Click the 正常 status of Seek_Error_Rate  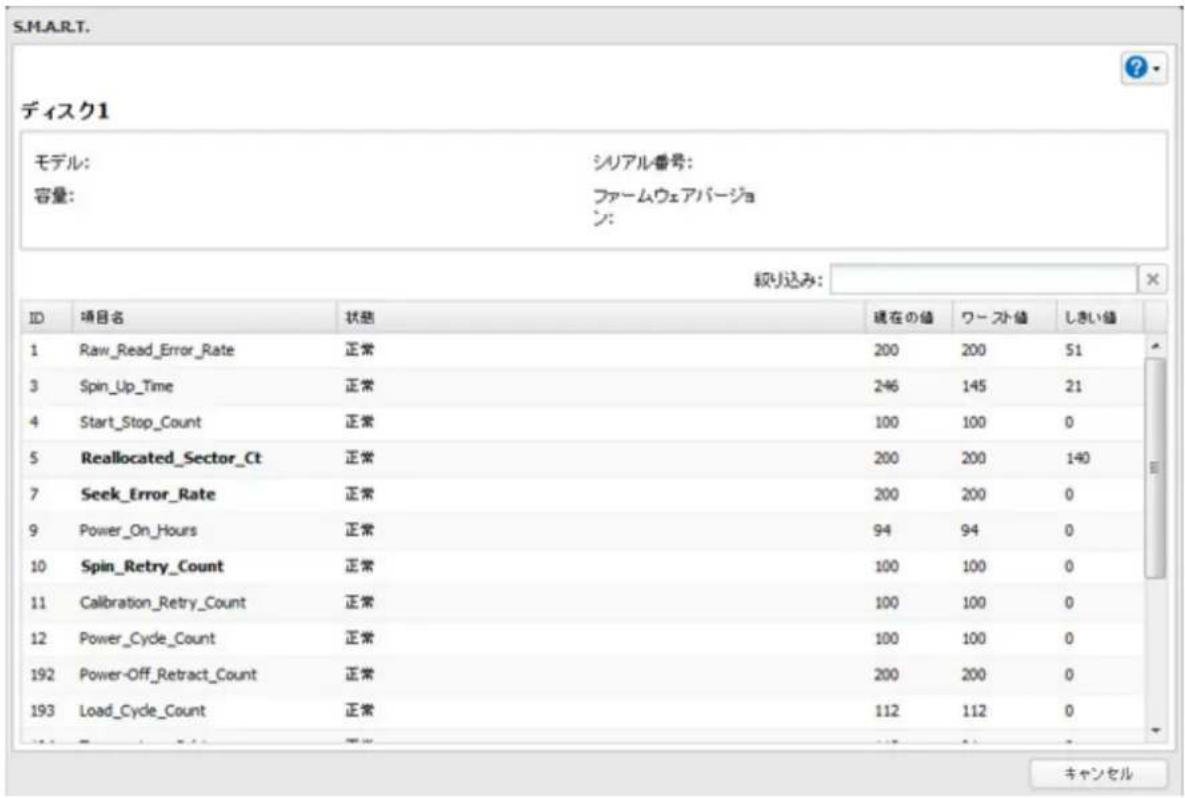(360, 494)
